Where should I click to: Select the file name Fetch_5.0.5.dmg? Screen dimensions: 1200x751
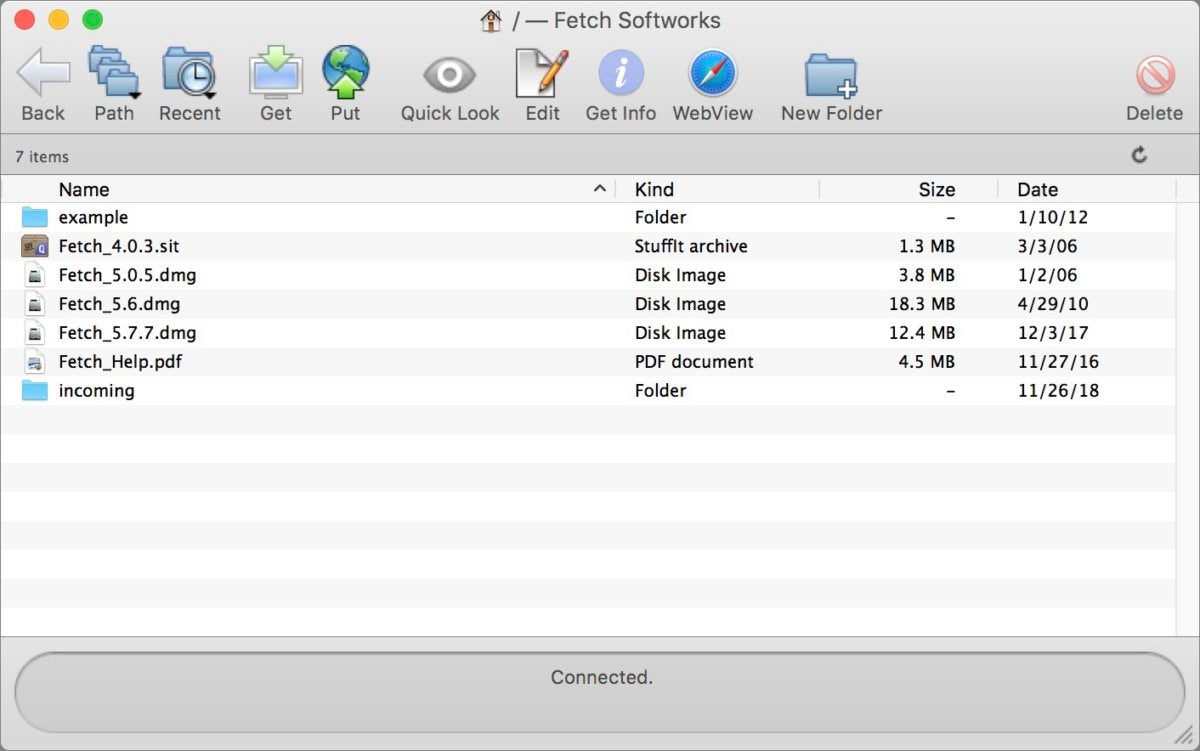click(127, 275)
